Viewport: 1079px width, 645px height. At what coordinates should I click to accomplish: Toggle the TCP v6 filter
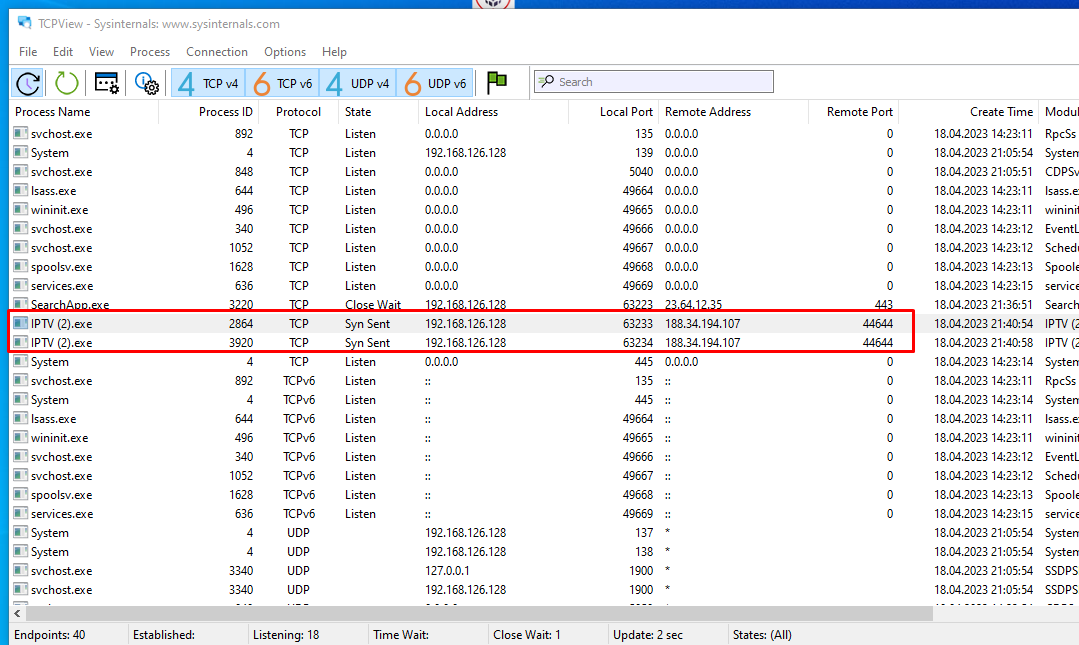coord(283,83)
